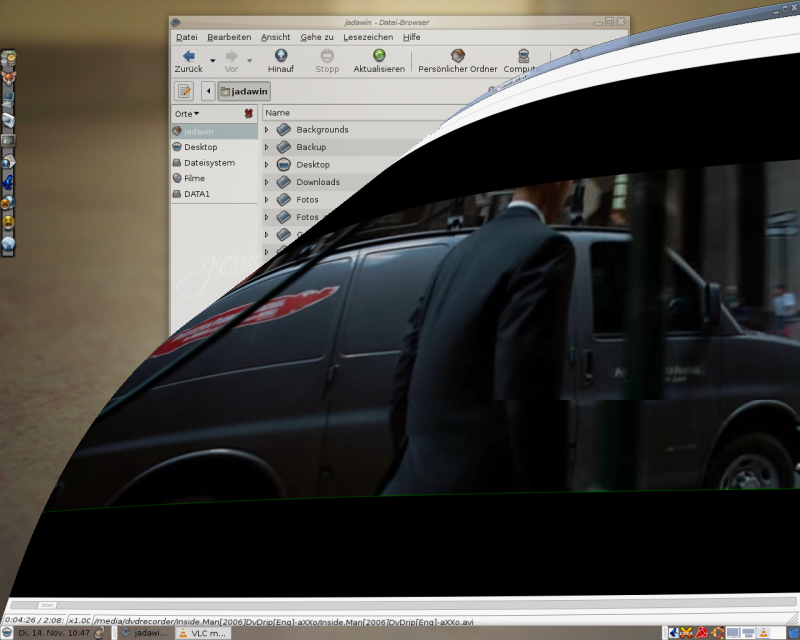
Task: Click the path bar left scroll arrow
Action: click(208, 91)
